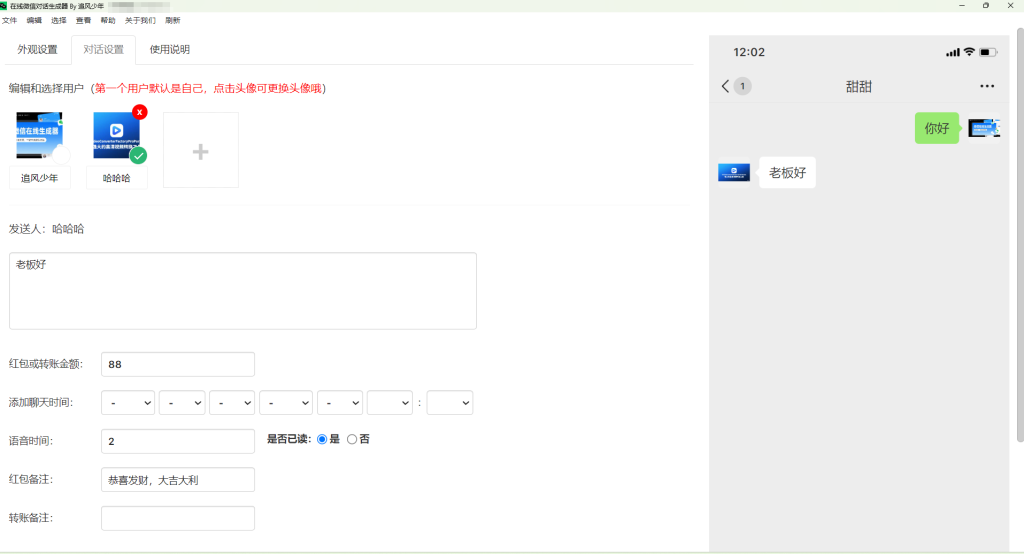Tap the back arrow in the phone preview
This screenshot has width=1024, height=554.
725,86
